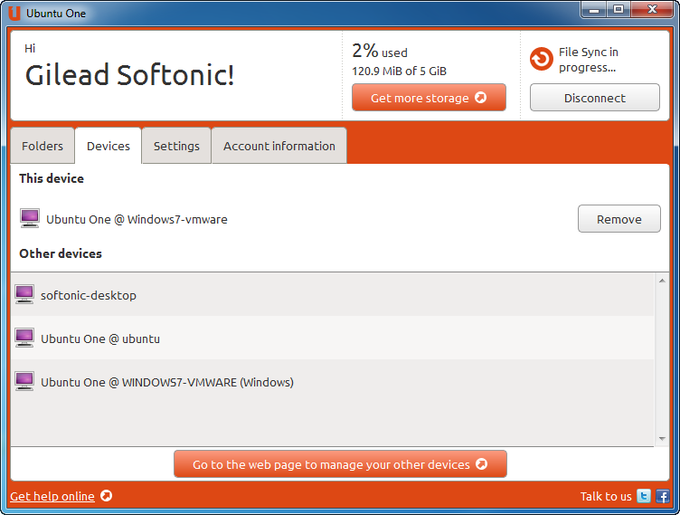Disconnect from file sync
Viewport: 680px width, 515px height.
pos(595,98)
